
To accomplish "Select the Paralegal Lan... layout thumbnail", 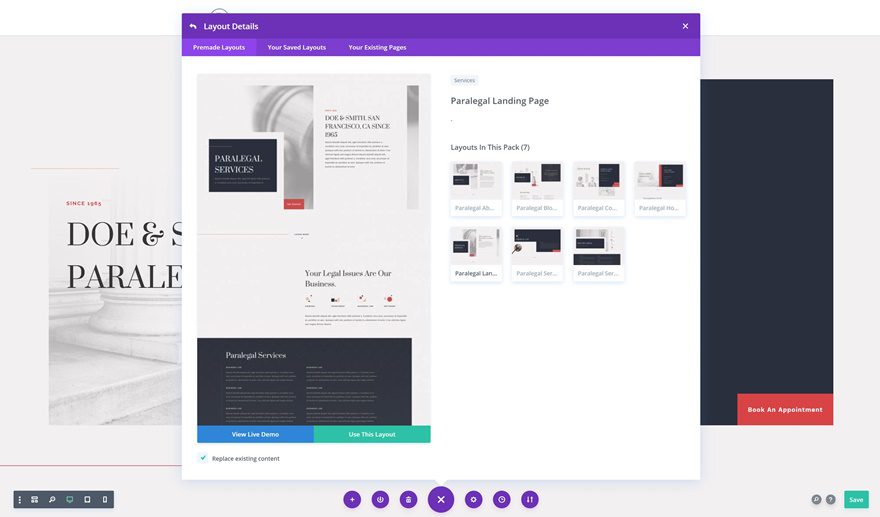I will click(x=476, y=254).
